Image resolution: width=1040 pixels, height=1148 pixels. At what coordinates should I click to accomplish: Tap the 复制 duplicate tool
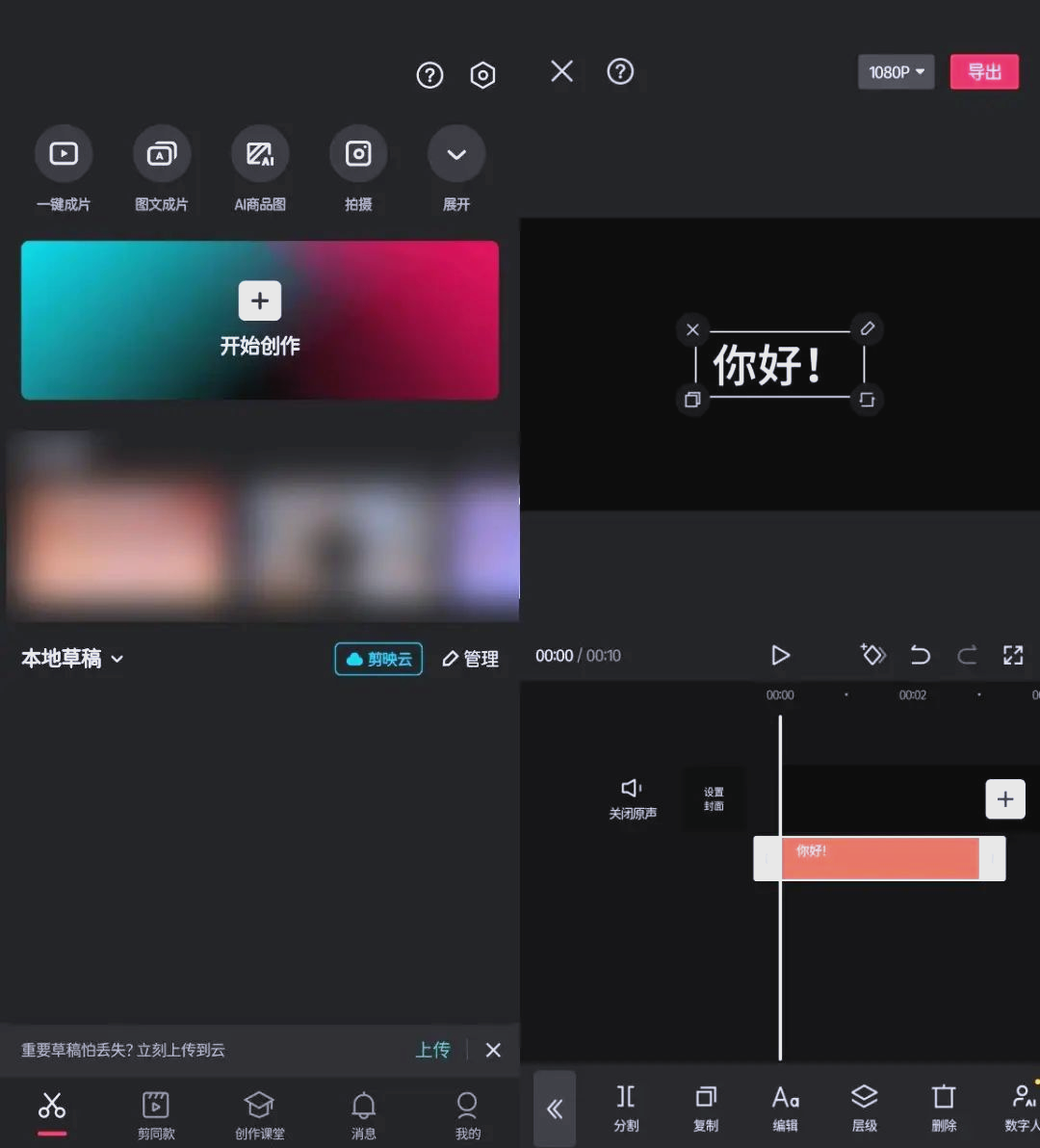(706, 1108)
